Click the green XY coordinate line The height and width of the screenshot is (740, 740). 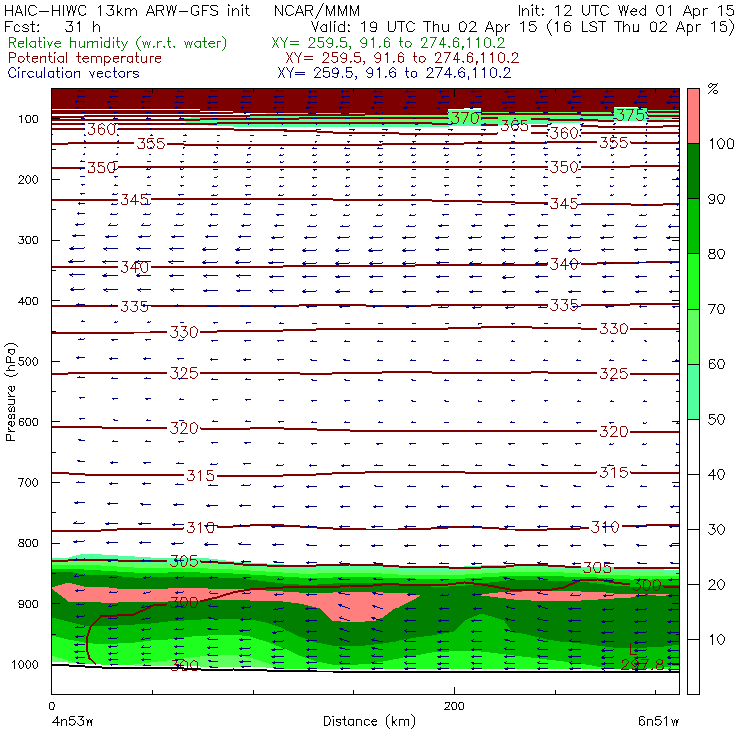[388, 43]
